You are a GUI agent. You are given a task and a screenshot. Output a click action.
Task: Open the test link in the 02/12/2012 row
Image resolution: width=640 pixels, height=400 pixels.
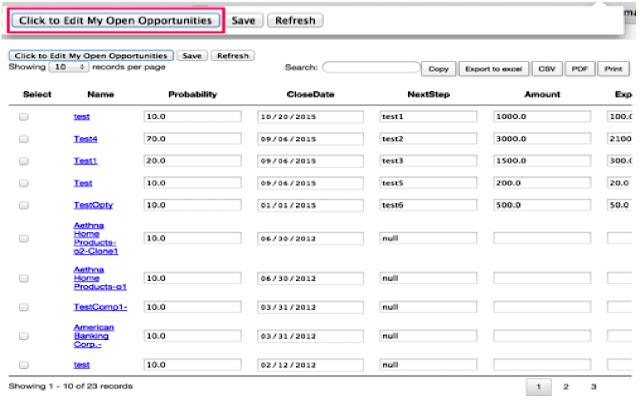click(x=82, y=365)
